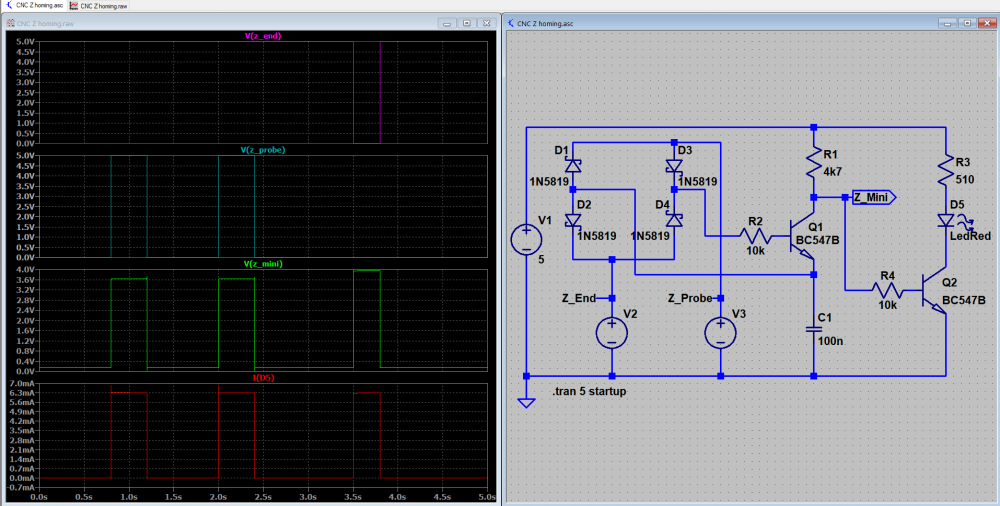Select the C1 capacitor symbol
This screenshot has width=1000, height=506.
click(x=813, y=330)
